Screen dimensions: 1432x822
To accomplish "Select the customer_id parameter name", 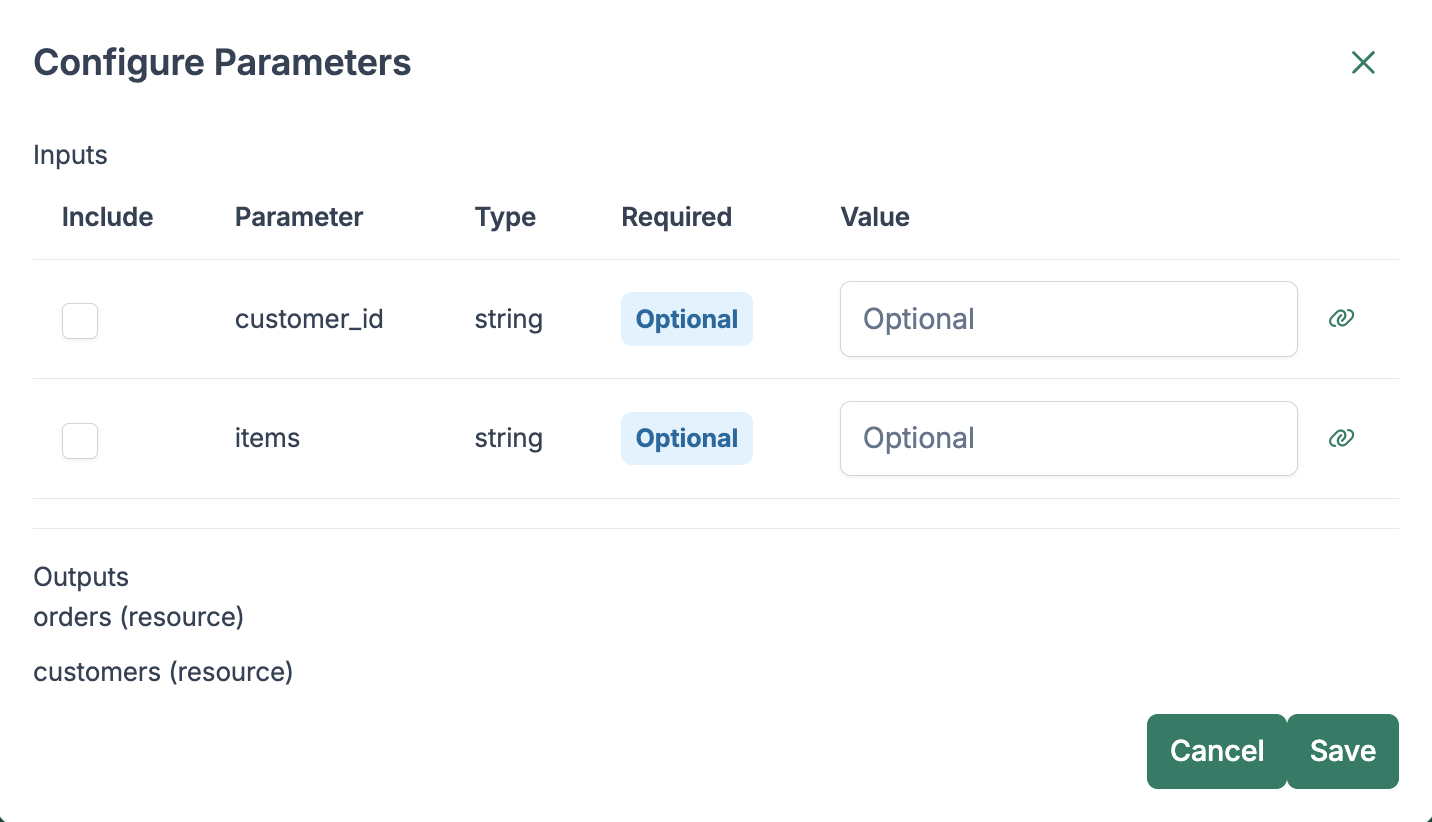I will [309, 319].
